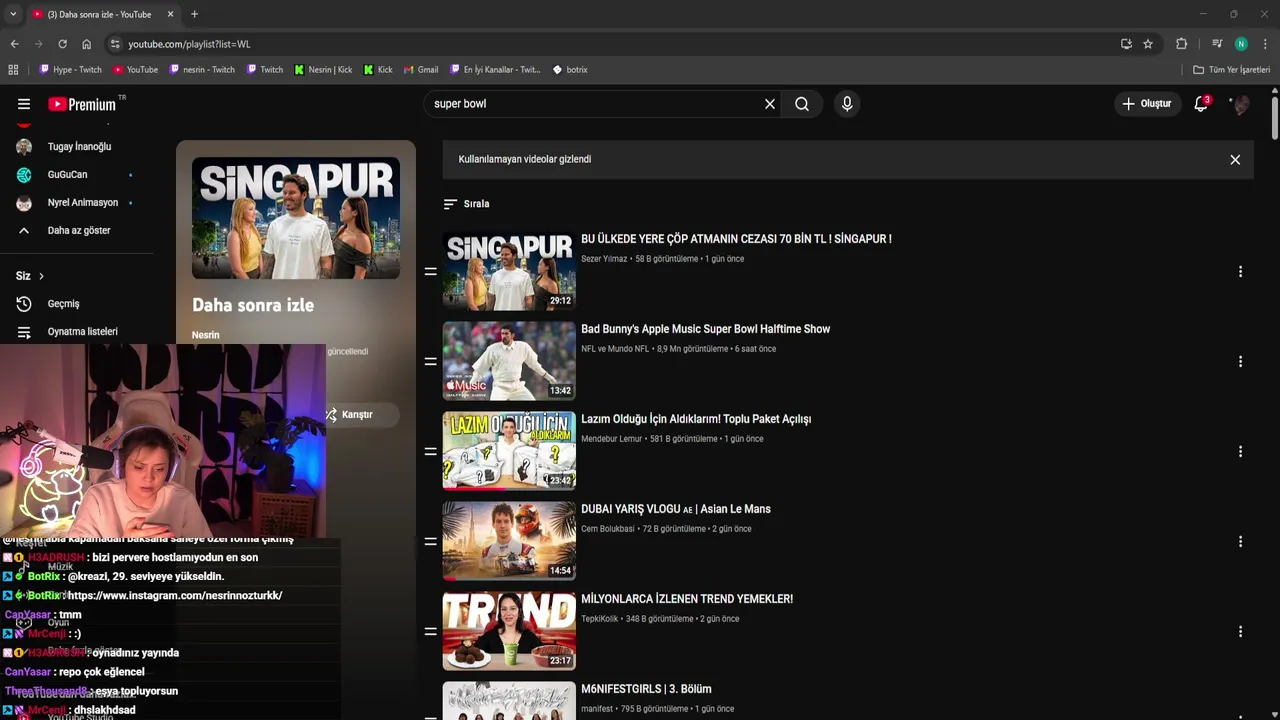Open the Sezer Yılmaz channel link
This screenshot has width=1280, height=720.
coord(604,259)
